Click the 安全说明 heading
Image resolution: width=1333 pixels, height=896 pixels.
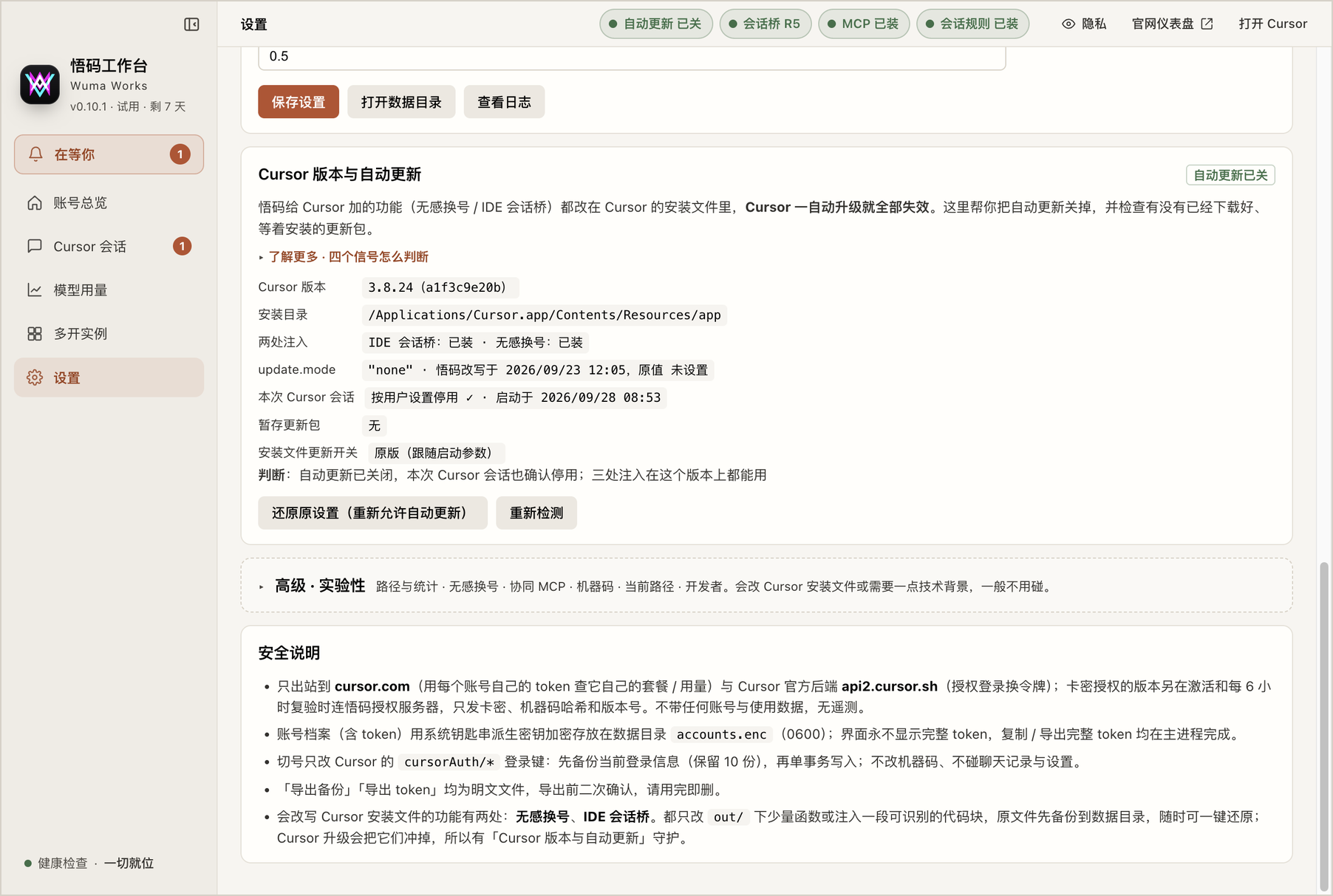tap(289, 653)
